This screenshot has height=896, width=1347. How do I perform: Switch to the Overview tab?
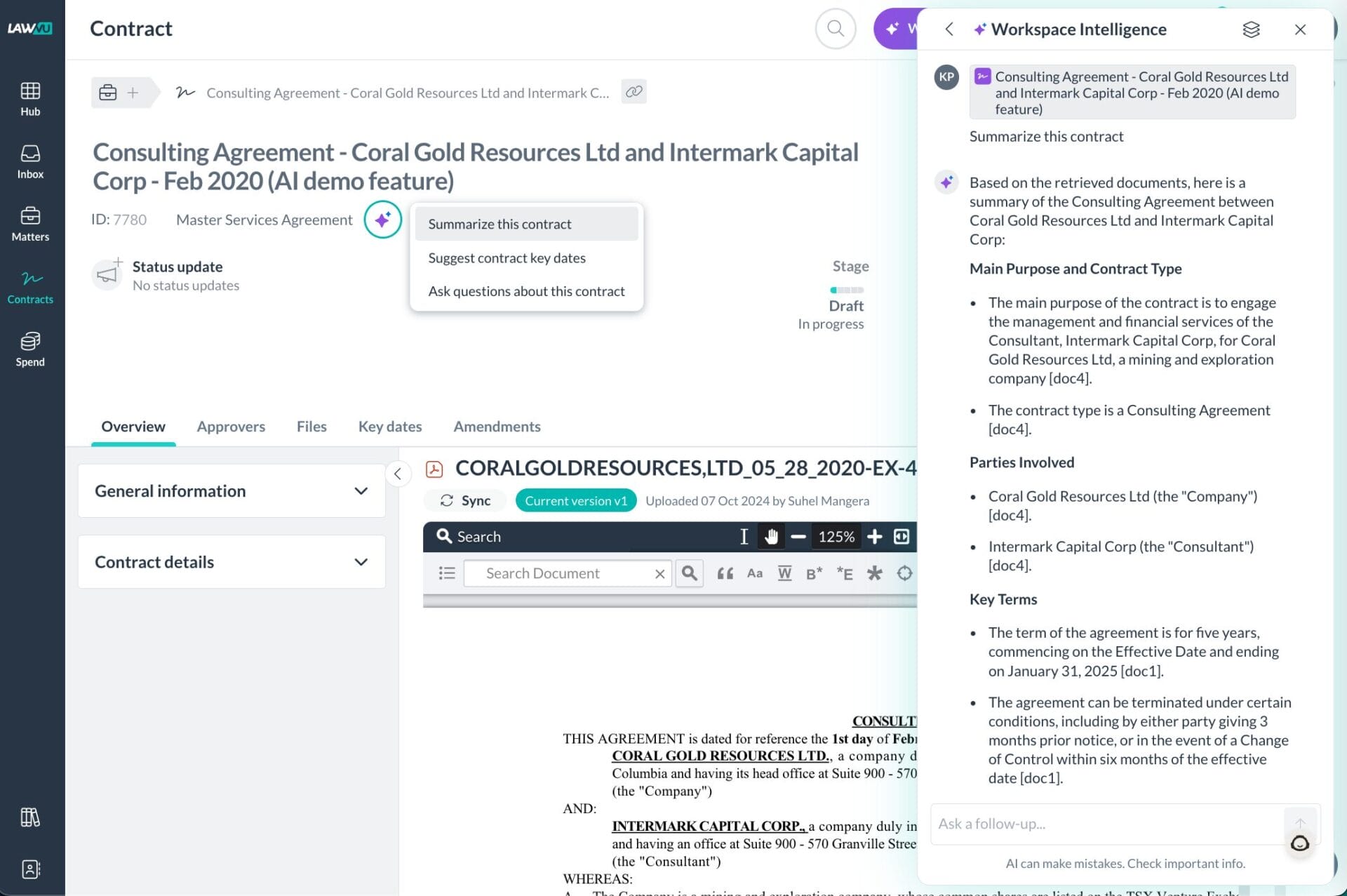[x=133, y=427]
